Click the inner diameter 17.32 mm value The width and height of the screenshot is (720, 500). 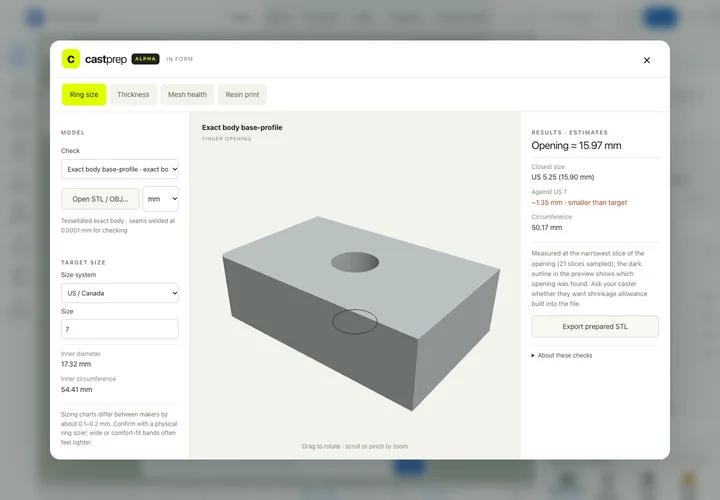click(x=76, y=364)
